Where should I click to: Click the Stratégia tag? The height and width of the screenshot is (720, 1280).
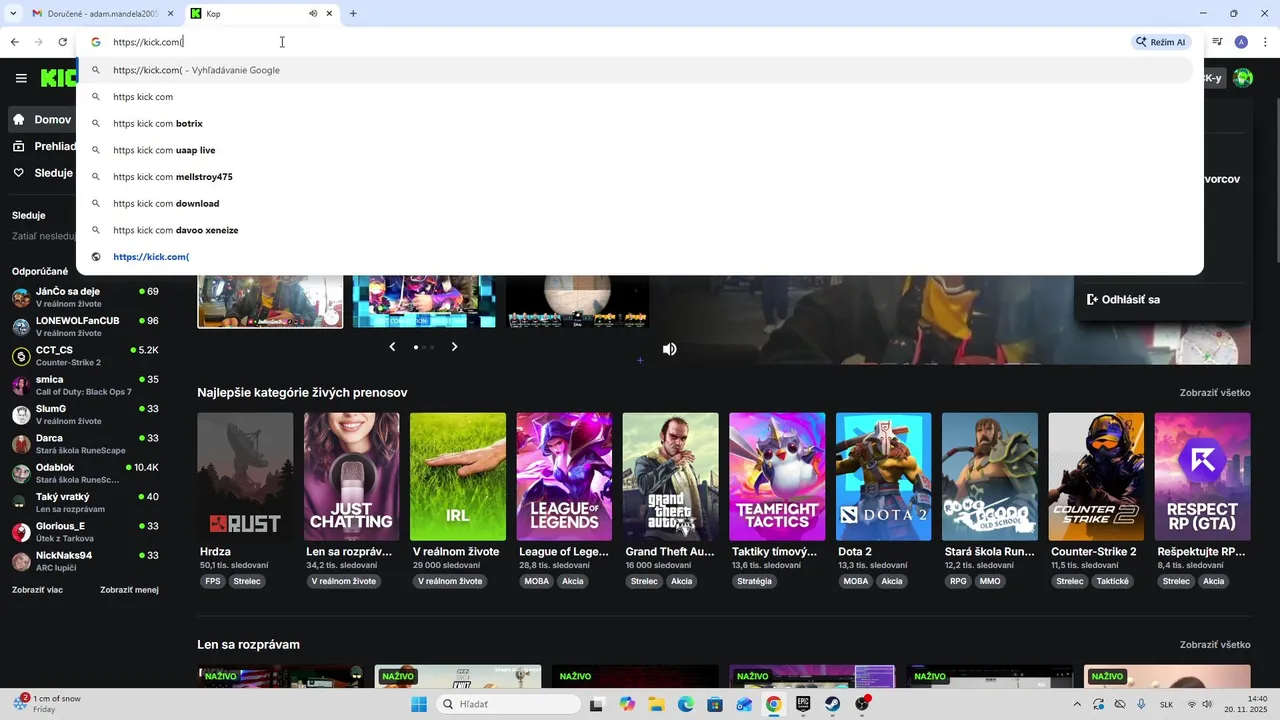pos(754,581)
